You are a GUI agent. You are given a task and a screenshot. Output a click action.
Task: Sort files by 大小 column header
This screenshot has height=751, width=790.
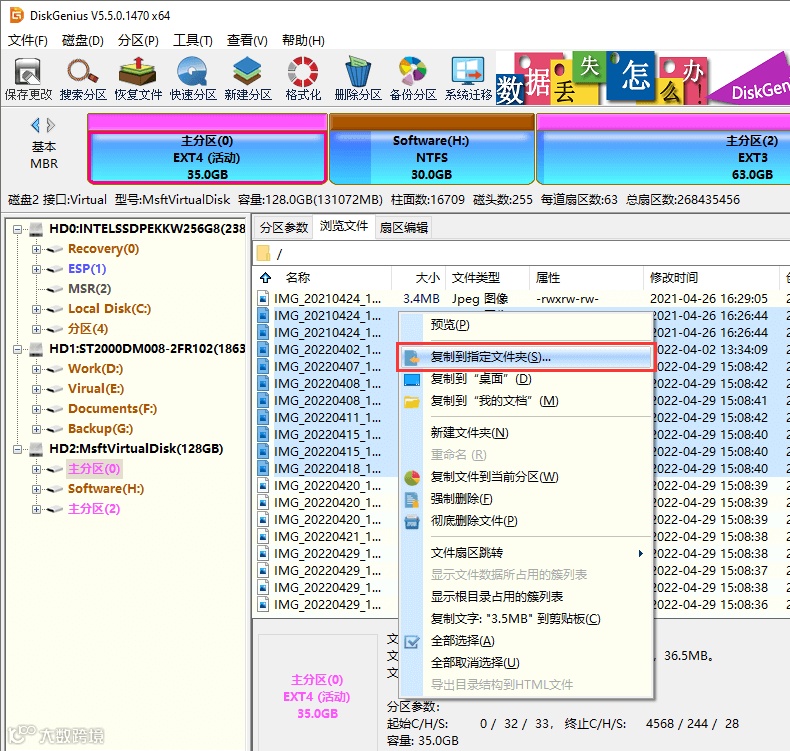(x=419, y=278)
